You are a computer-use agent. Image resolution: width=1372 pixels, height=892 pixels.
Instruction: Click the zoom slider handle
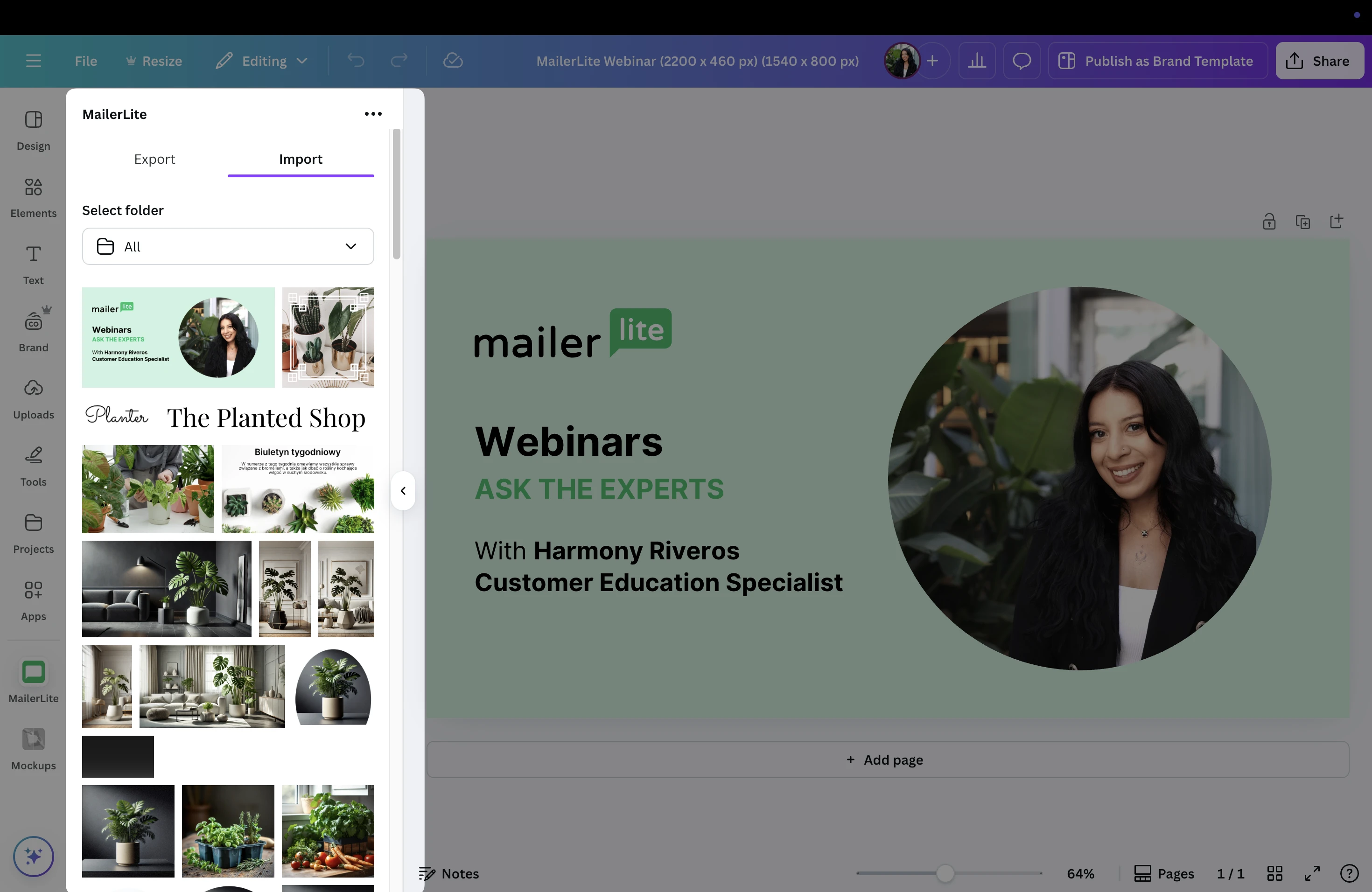pyautogui.click(x=944, y=873)
